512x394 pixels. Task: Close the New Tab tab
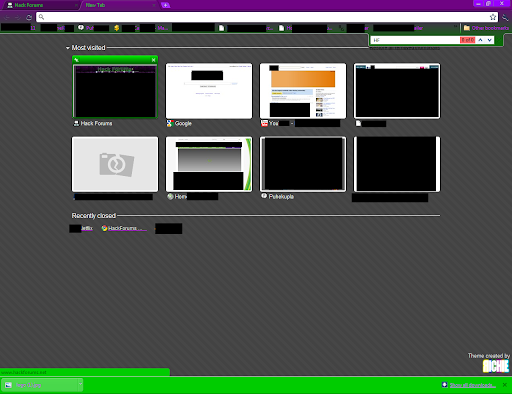pos(154,5)
